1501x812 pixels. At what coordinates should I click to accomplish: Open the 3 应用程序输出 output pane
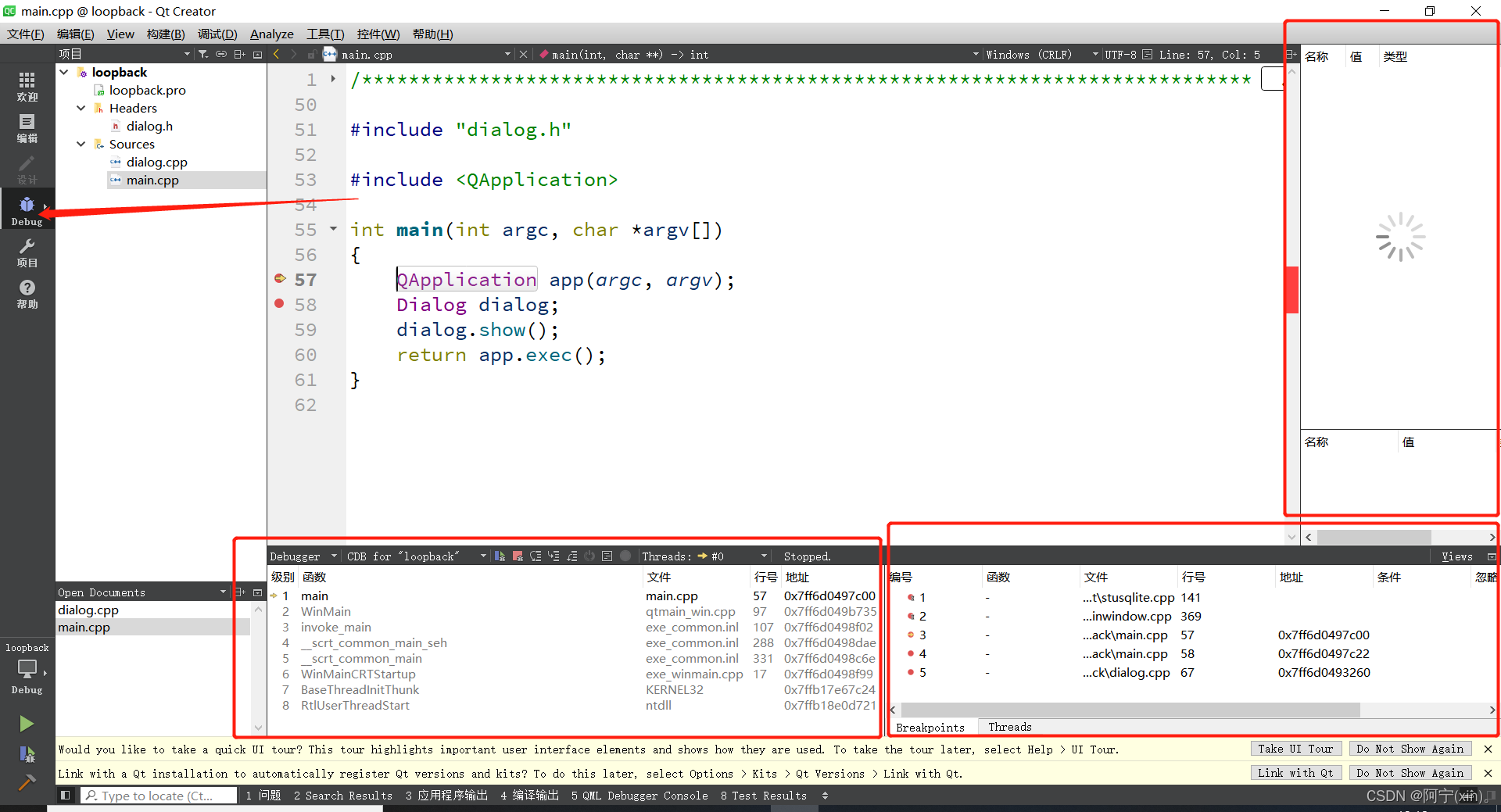pyautogui.click(x=446, y=796)
